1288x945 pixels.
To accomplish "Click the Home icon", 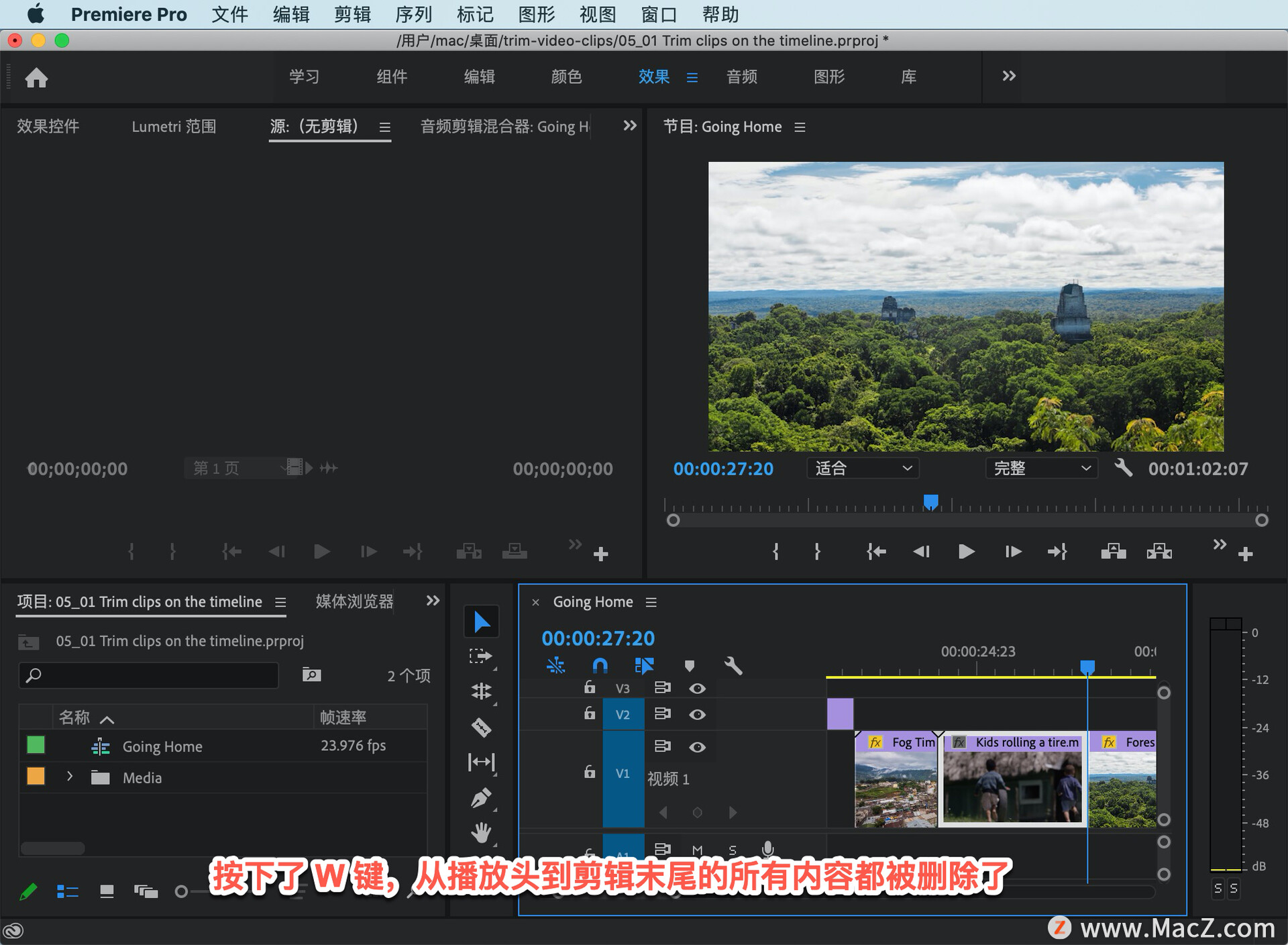I will (x=36, y=78).
